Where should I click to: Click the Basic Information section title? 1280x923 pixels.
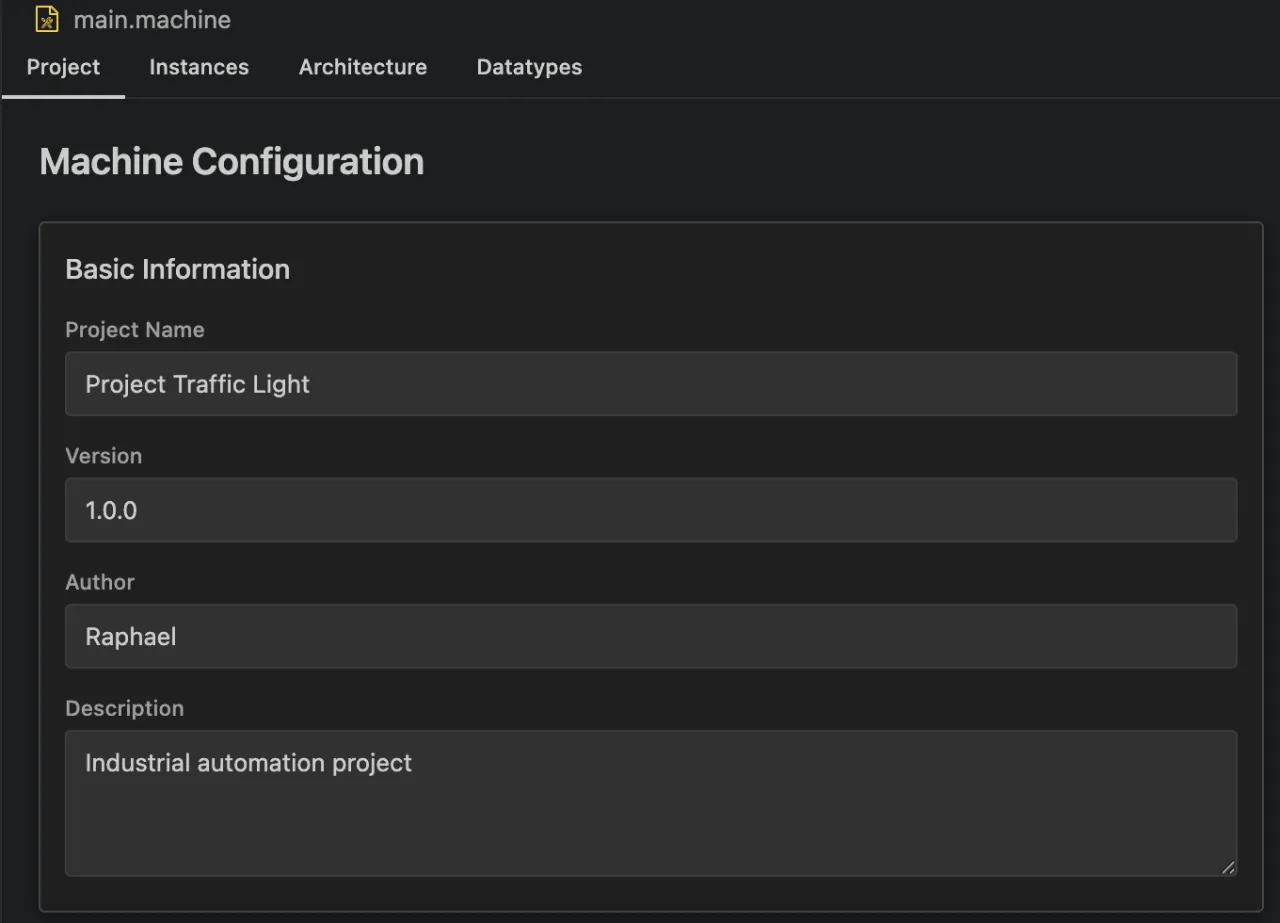pyautogui.click(x=177, y=269)
